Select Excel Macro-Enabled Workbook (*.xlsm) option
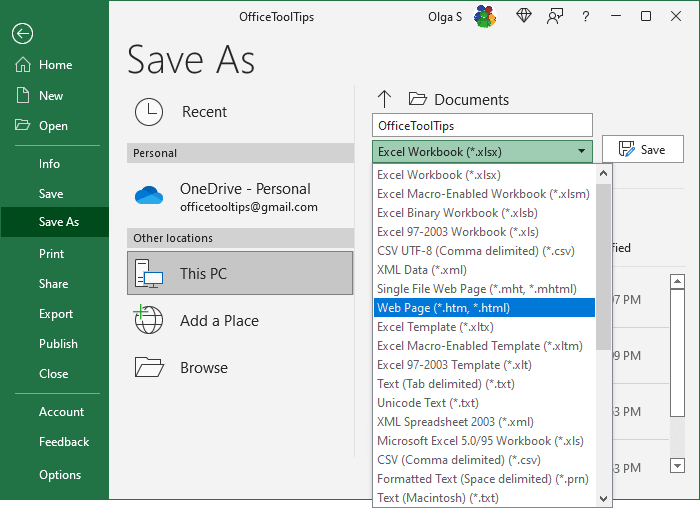This screenshot has width=700, height=508. point(484,194)
